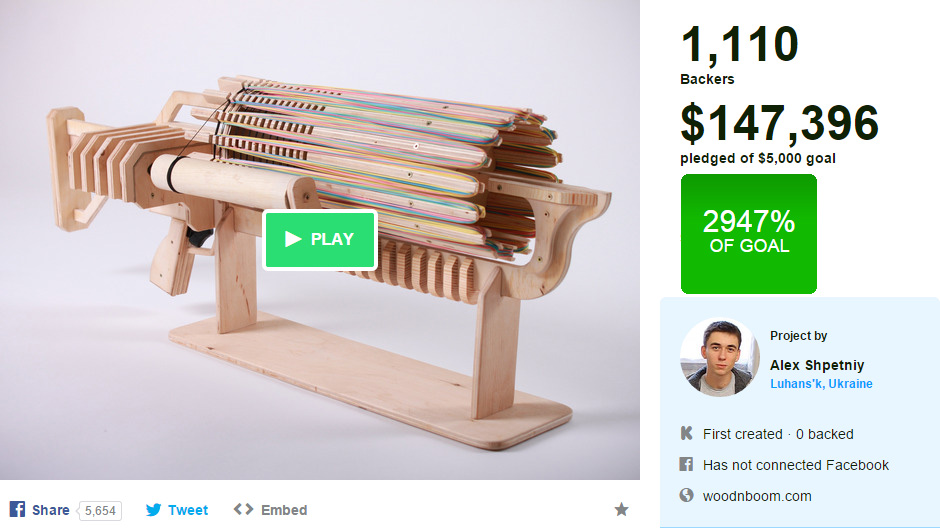The image size is (940, 528).
Task: Click the Kickstarter K icon
Action: click(x=686, y=433)
